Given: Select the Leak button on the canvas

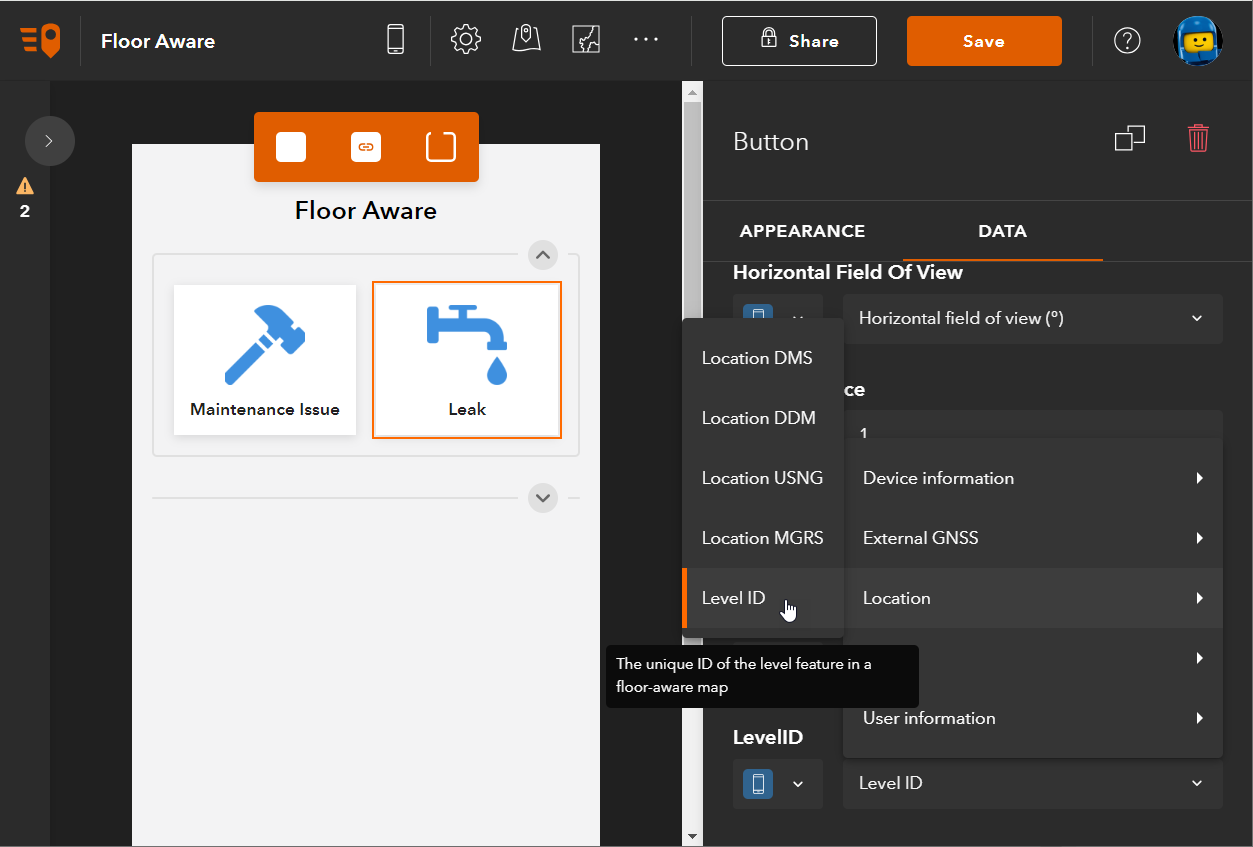Looking at the screenshot, I should tap(466, 360).
